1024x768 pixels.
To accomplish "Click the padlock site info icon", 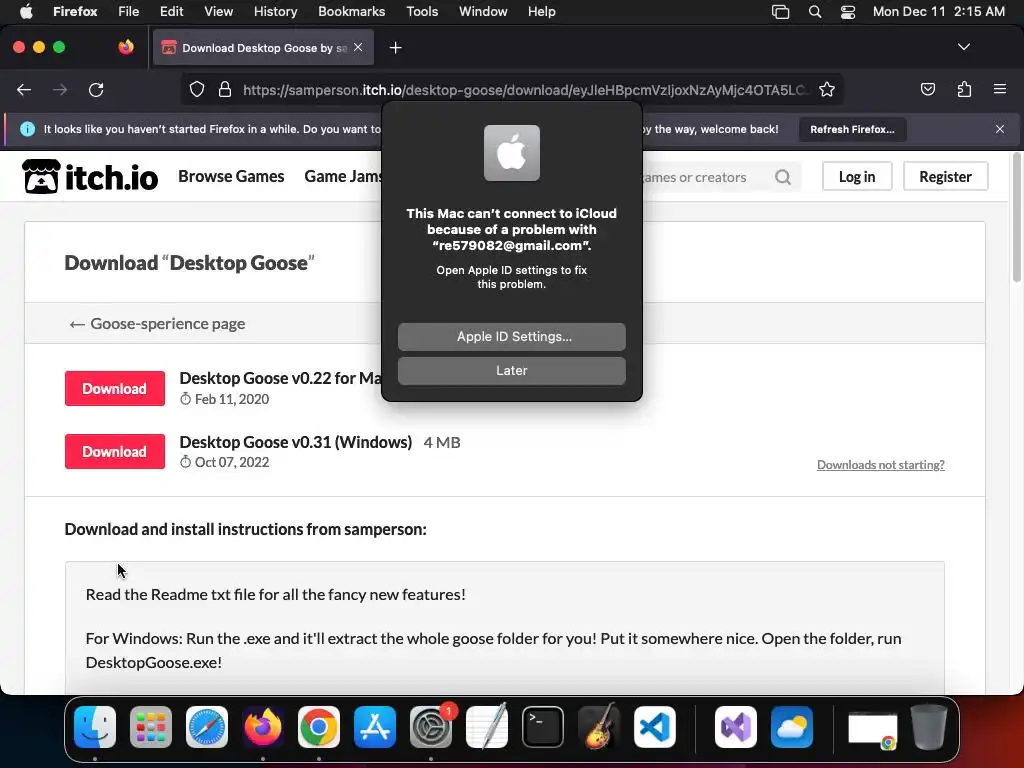I will [x=225, y=89].
